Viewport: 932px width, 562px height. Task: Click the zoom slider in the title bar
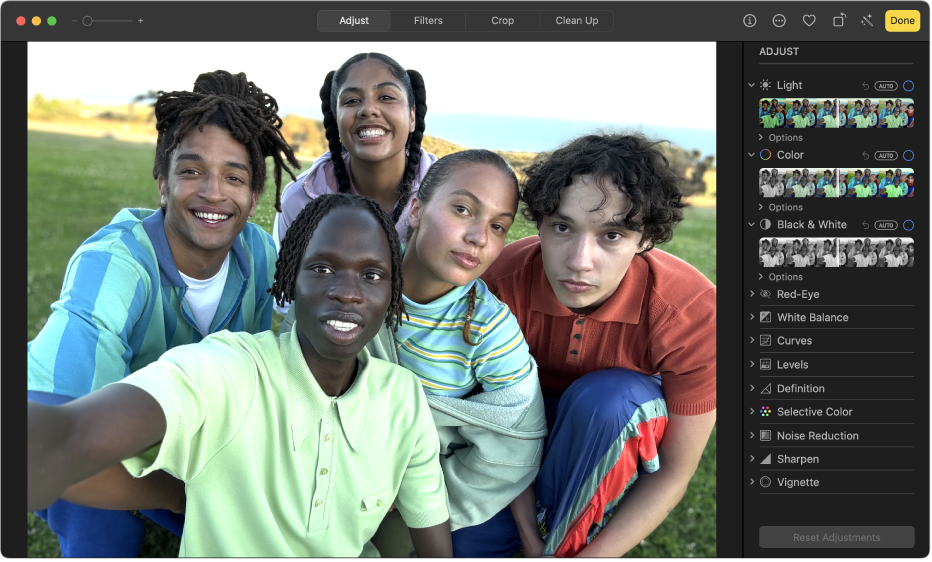click(x=107, y=21)
